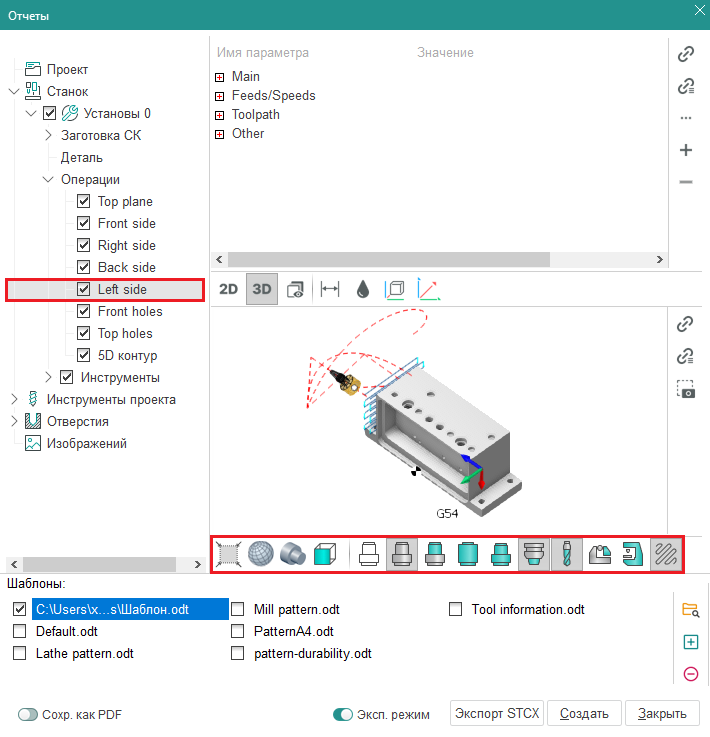Expand the Feeds/Speeds parameter group
Viewport: 710px width, 737px height.
point(219,96)
